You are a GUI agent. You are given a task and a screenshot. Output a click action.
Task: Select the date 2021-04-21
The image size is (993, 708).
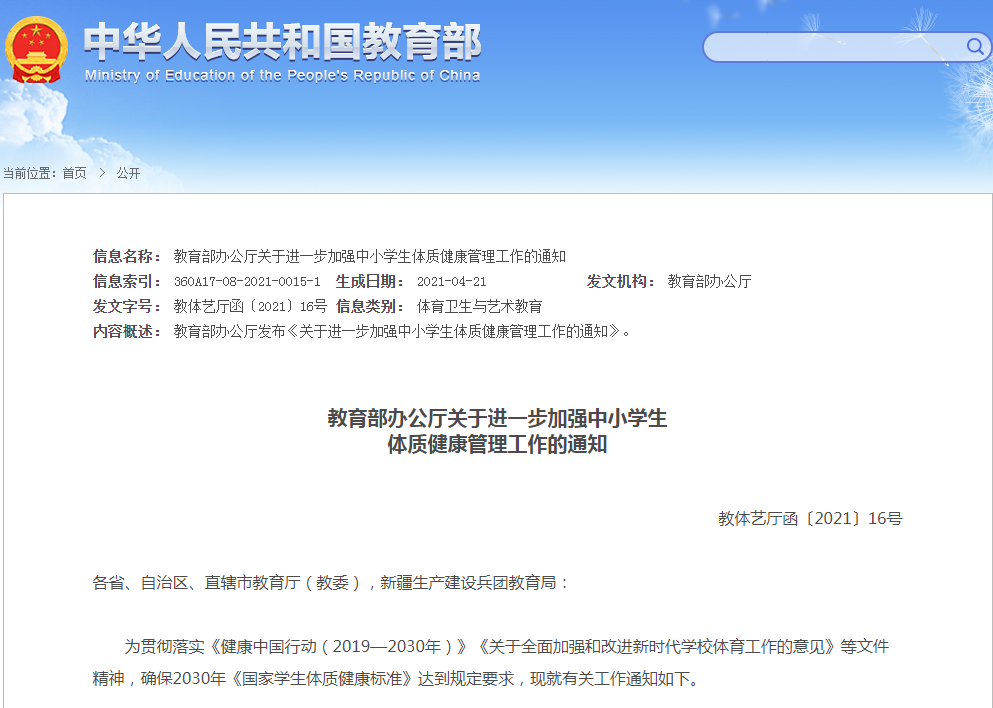452,281
